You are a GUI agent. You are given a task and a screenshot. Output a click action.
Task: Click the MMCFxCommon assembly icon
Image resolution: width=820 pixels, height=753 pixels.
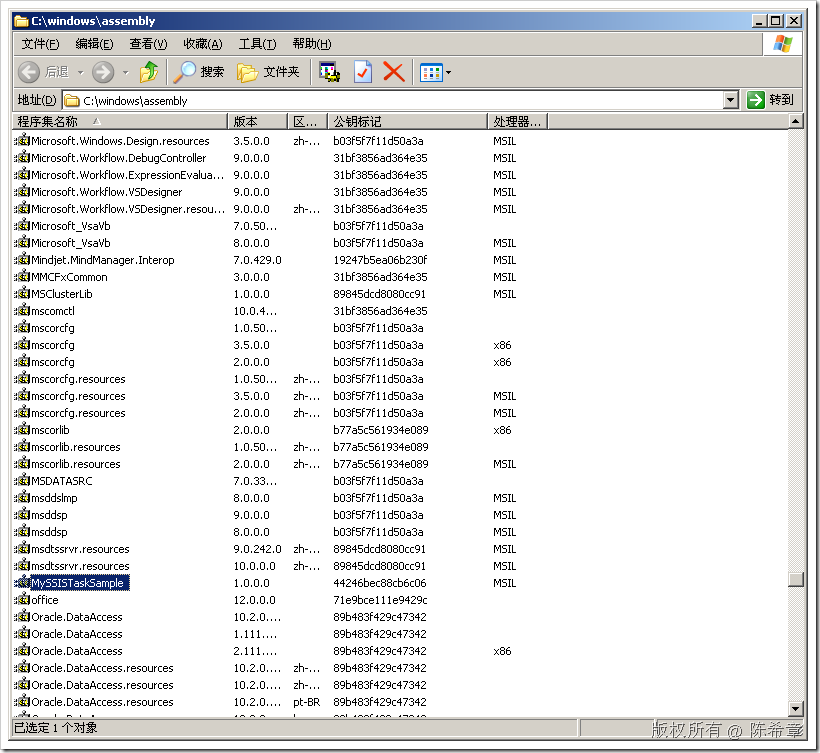[x=22, y=276]
